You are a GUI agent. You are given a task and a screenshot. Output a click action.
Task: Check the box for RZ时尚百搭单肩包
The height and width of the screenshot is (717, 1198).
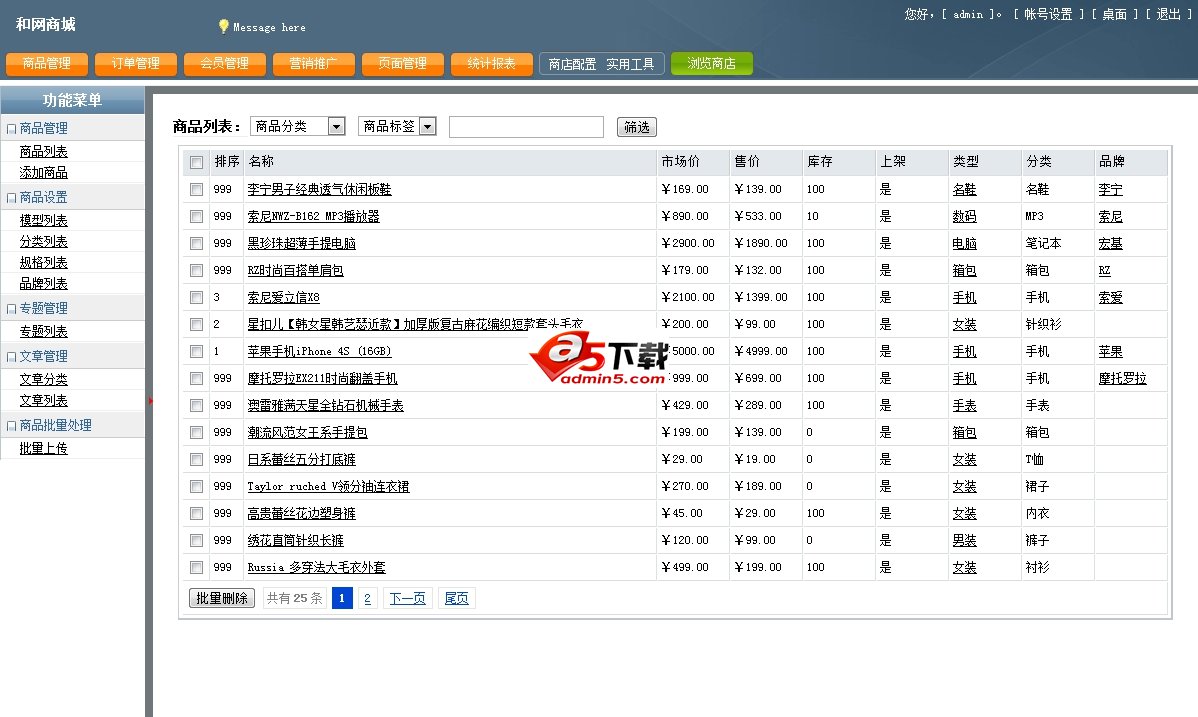click(x=196, y=270)
